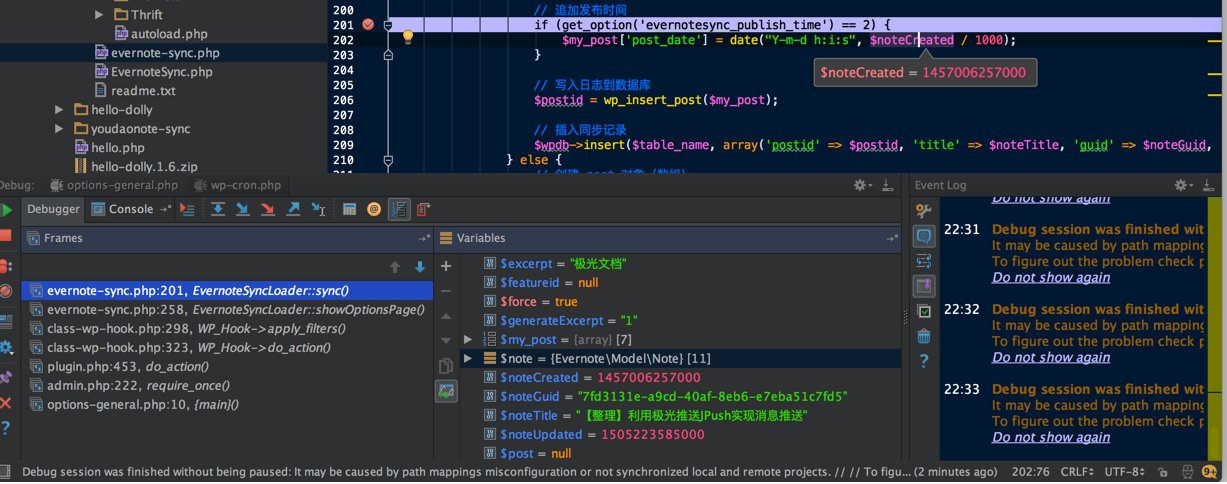
Task: Hide the Debug panel icon
Action: click(x=887, y=185)
